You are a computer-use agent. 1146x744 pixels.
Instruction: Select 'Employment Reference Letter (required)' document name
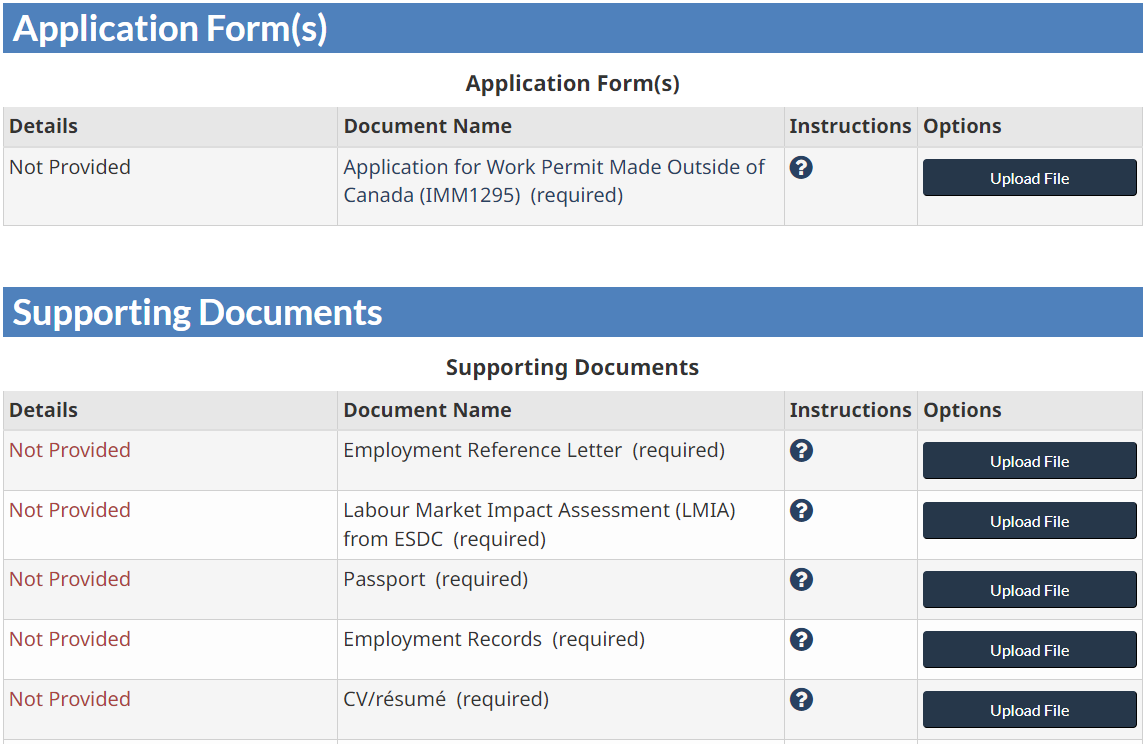coord(534,450)
